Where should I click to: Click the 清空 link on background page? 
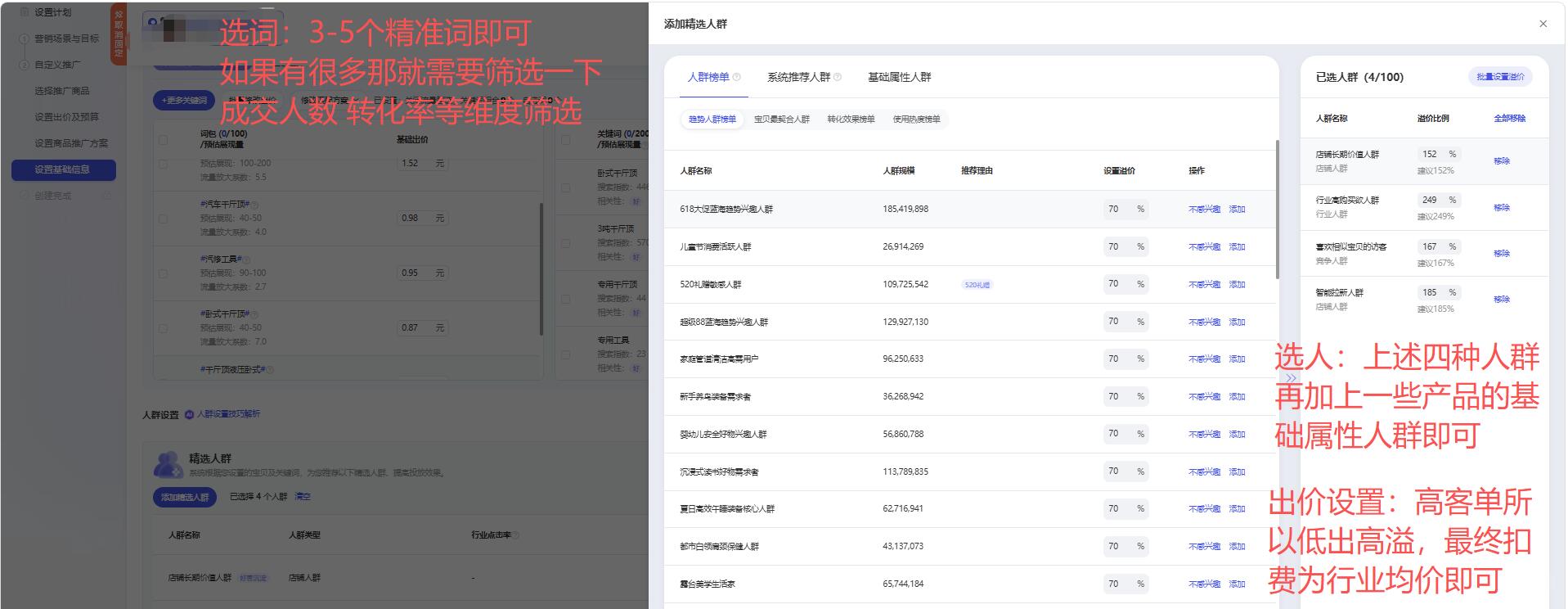(303, 497)
